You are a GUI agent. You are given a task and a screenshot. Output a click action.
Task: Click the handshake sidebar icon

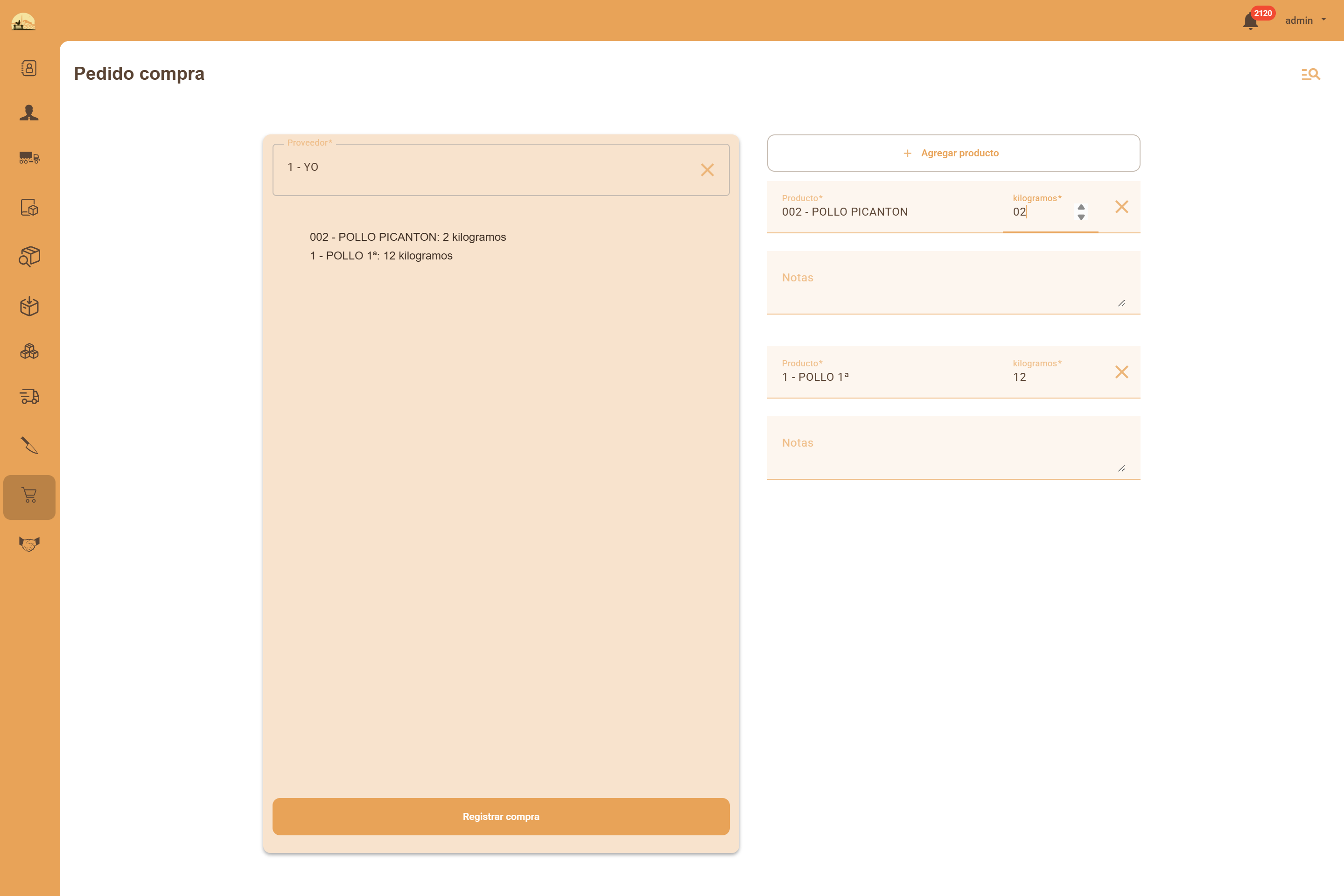coord(29,543)
